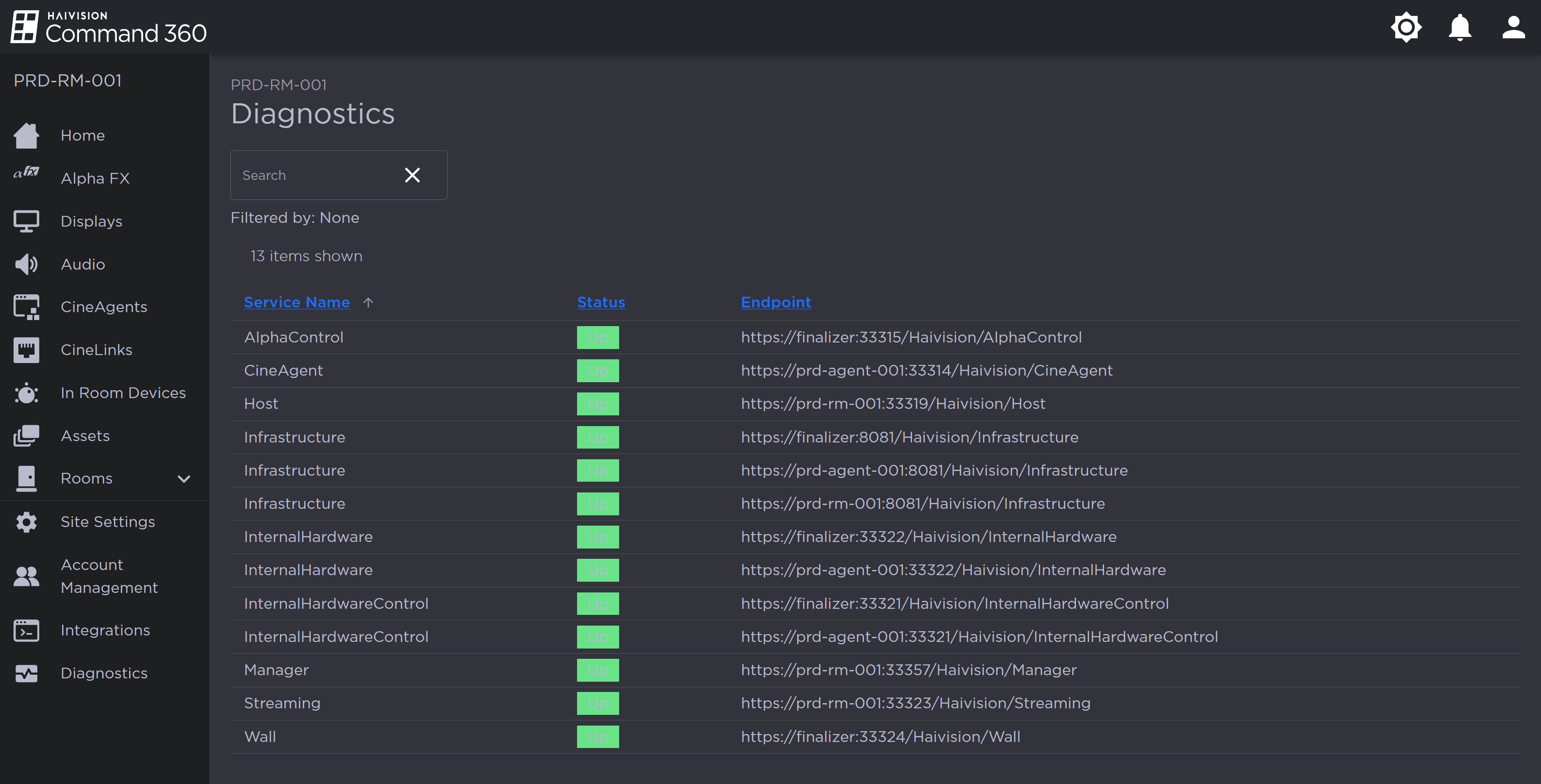Open the CineAgents panel icon
Image resolution: width=1541 pixels, height=784 pixels.
pyautogui.click(x=26, y=306)
